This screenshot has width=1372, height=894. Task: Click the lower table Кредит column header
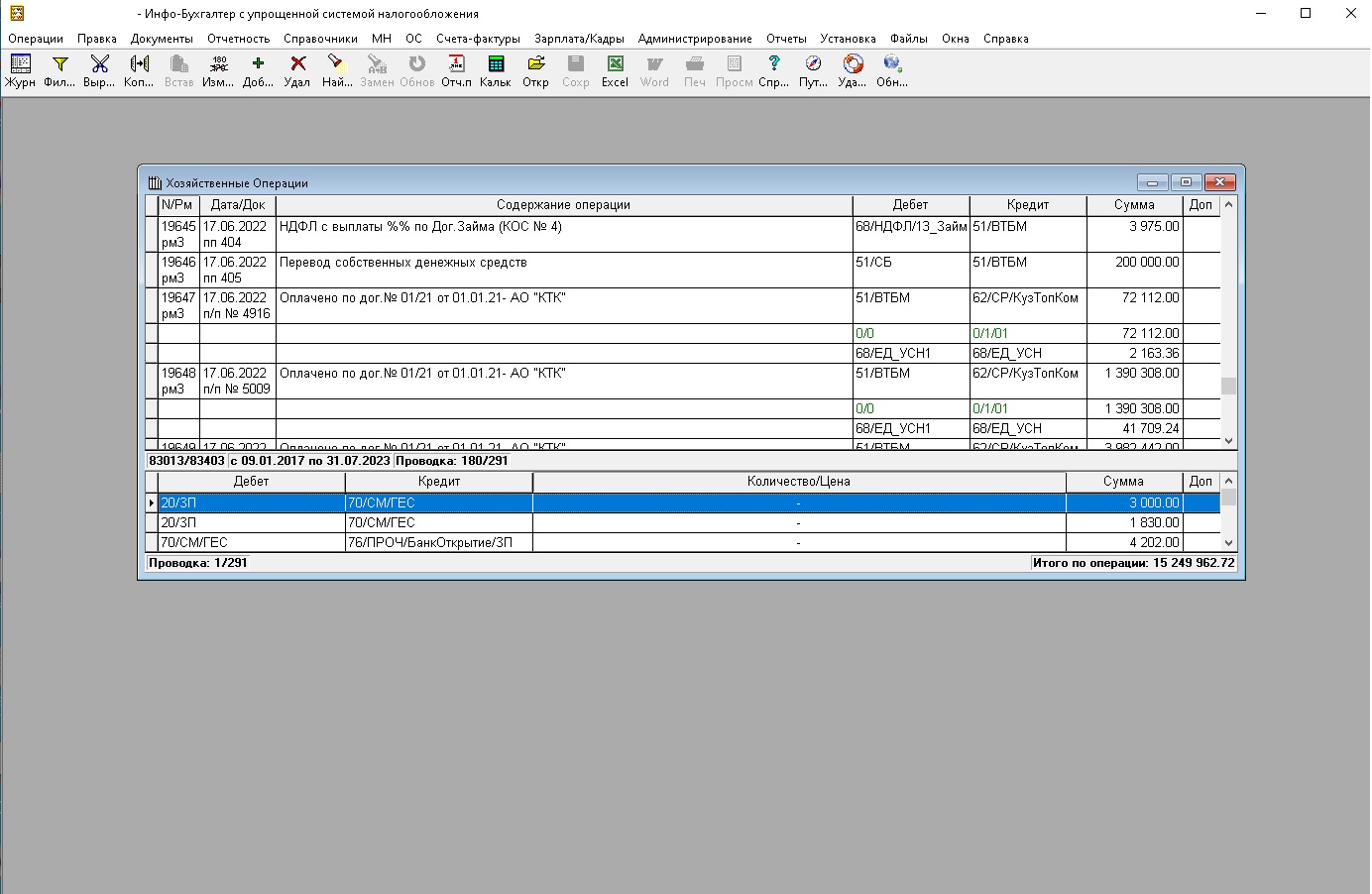point(439,482)
